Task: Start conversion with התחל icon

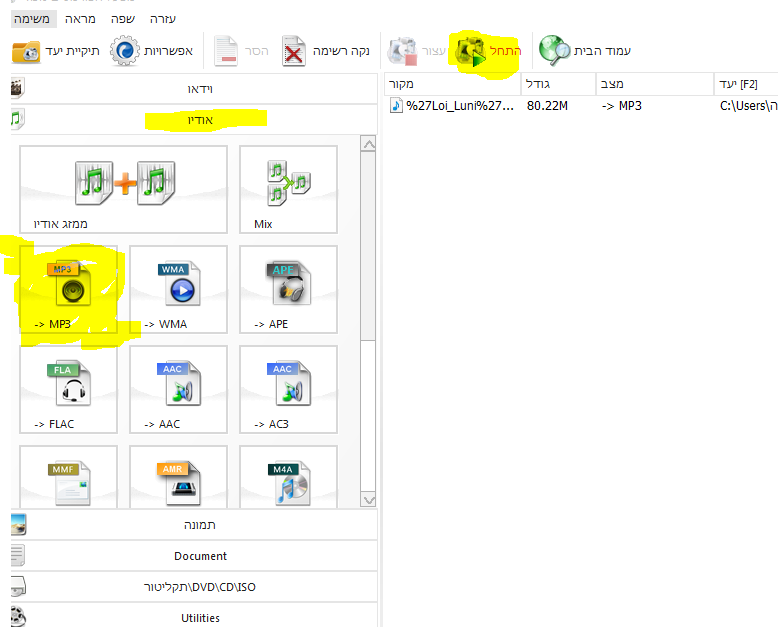Action: (x=471, y=51)
